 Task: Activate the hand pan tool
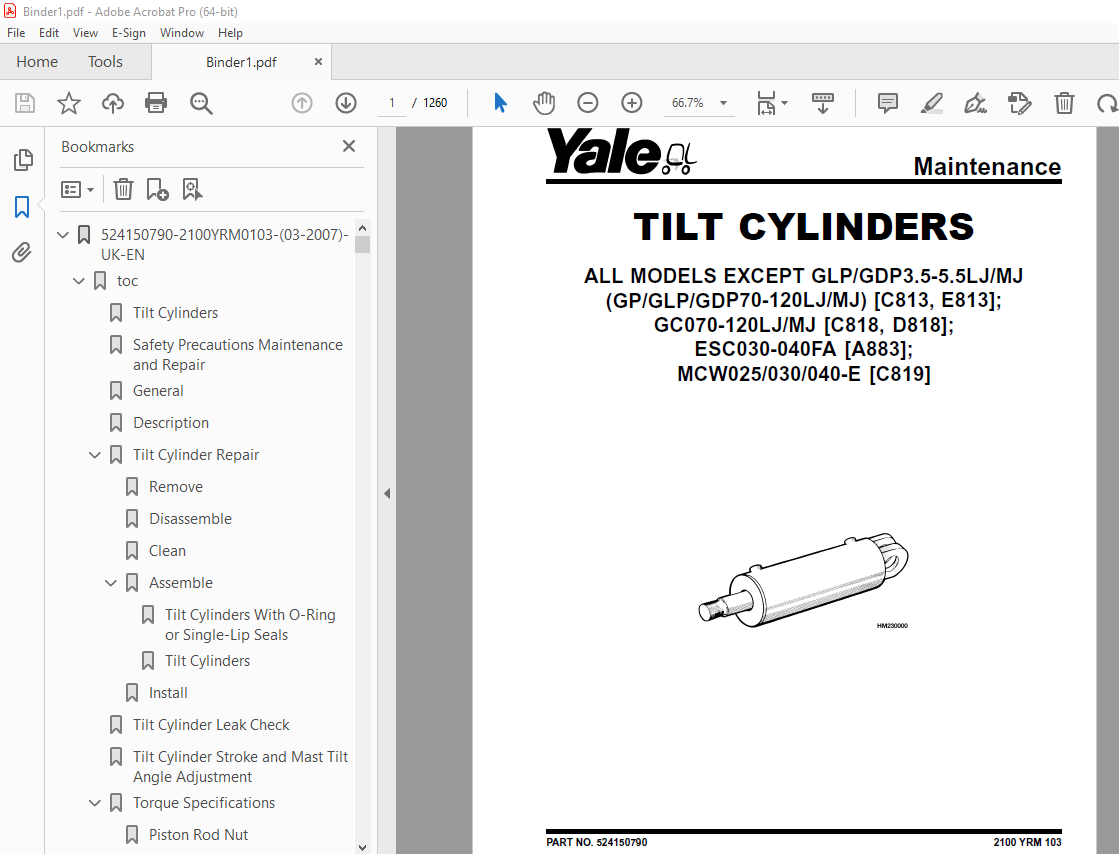544,103
